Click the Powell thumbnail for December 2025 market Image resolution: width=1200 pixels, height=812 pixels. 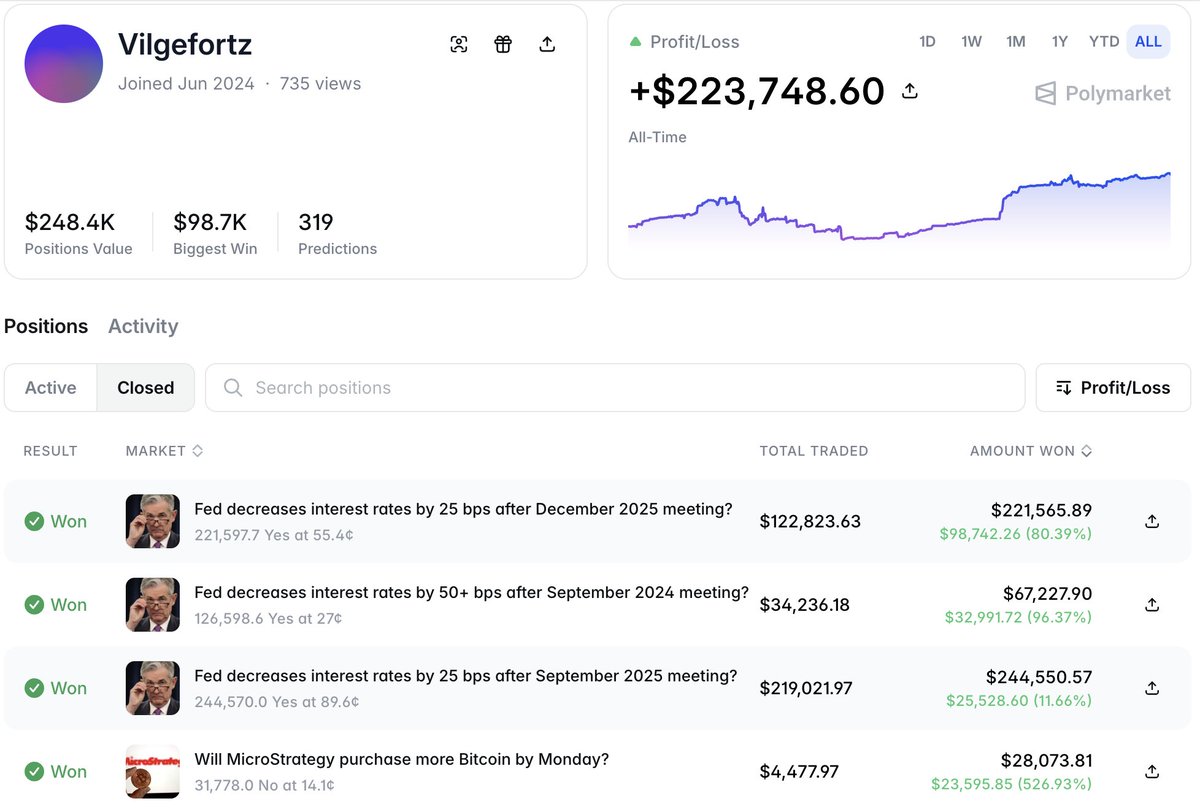tap(153, 521)
